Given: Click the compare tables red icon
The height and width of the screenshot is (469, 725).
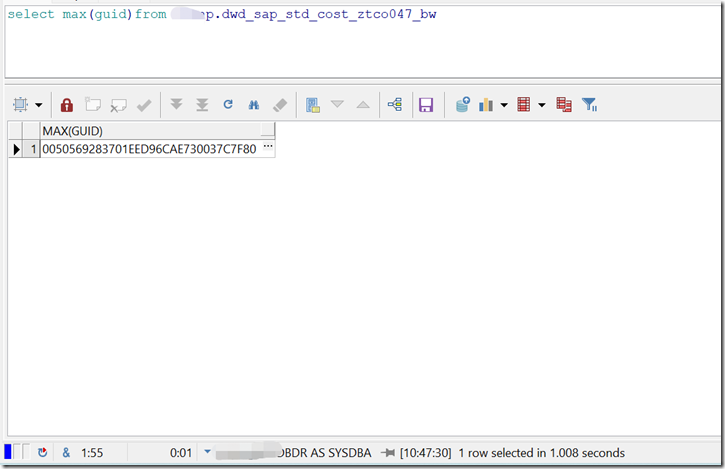Looking at the screenshot, I should pos(564,105).
